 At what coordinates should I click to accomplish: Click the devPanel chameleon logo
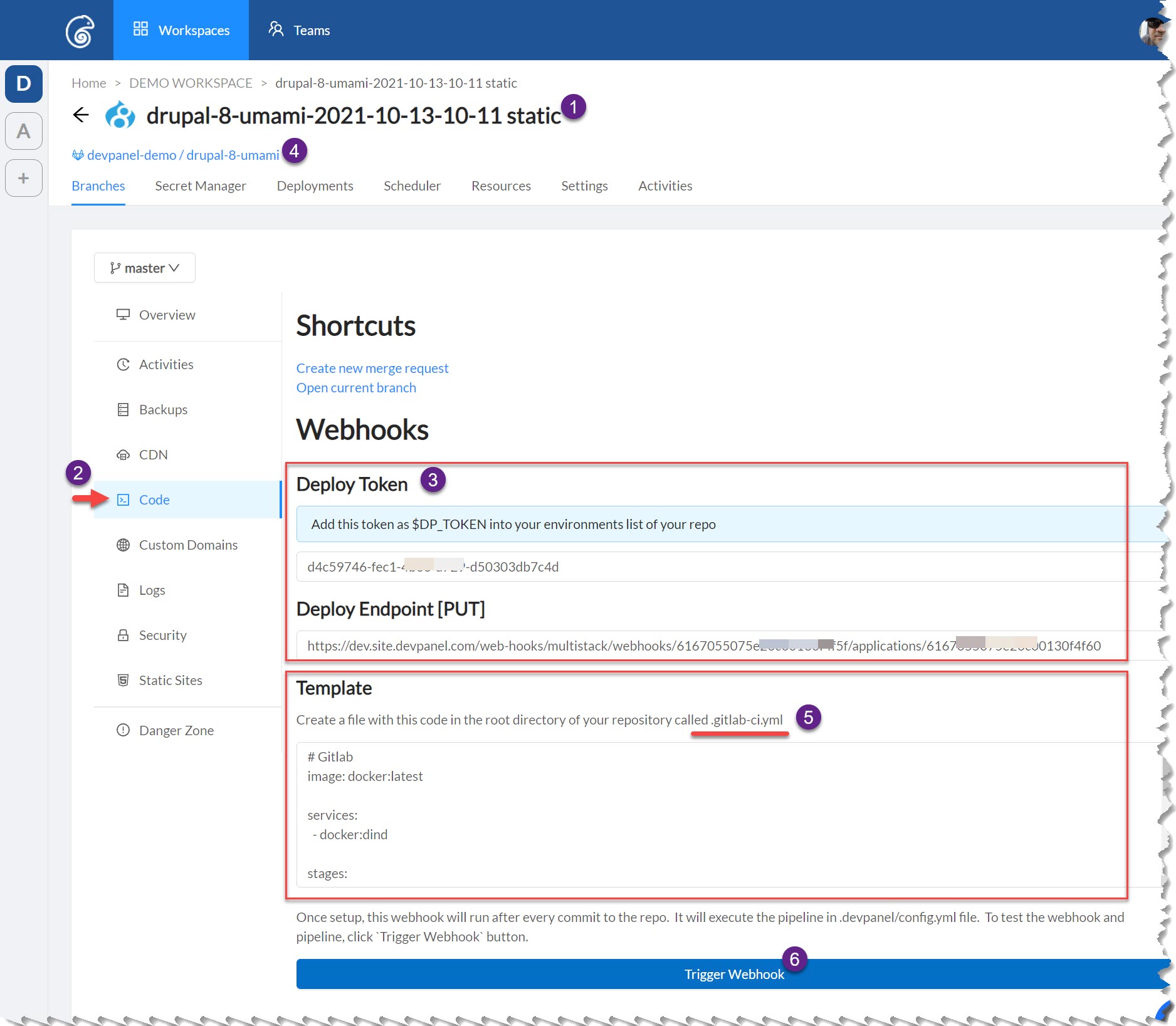pyautogui.click(x=79, y=29)
